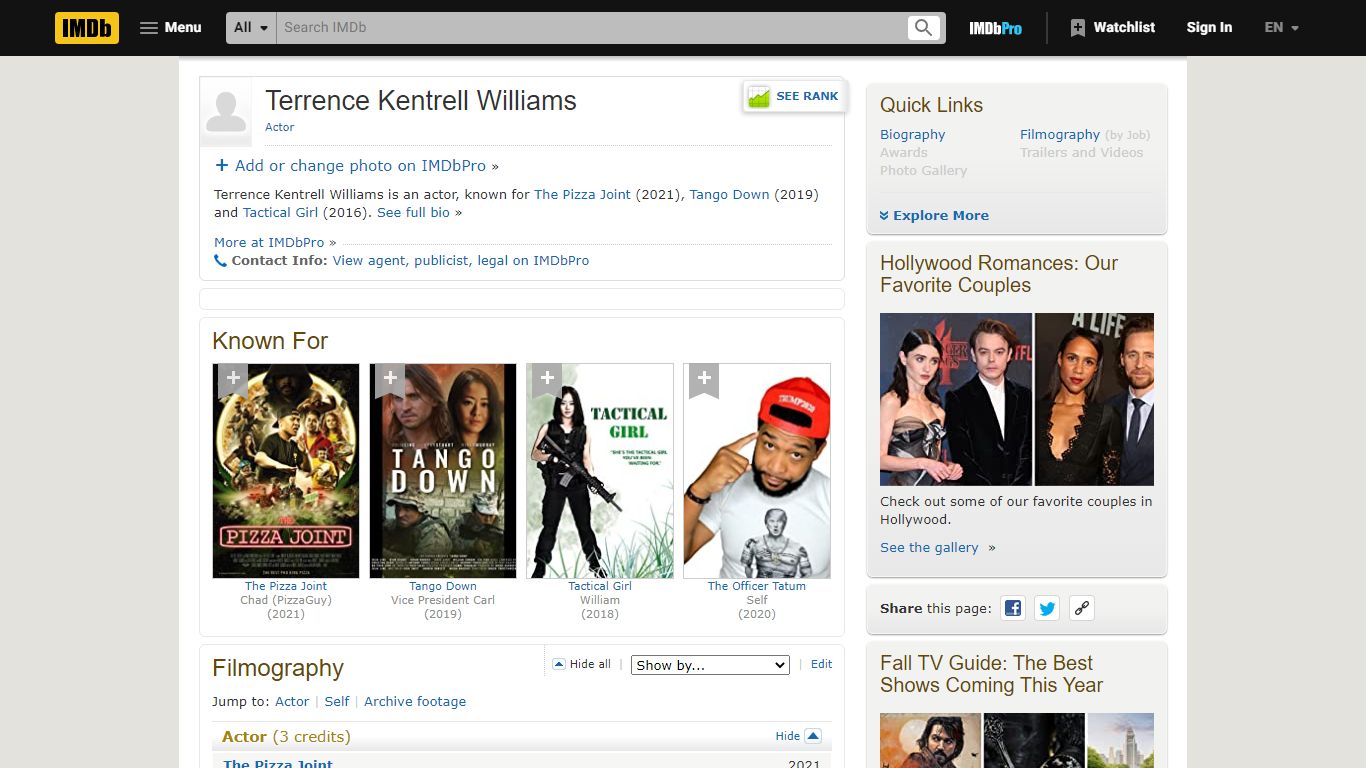View agent, publicist, legal on IMDbPro

pos(461,261)
